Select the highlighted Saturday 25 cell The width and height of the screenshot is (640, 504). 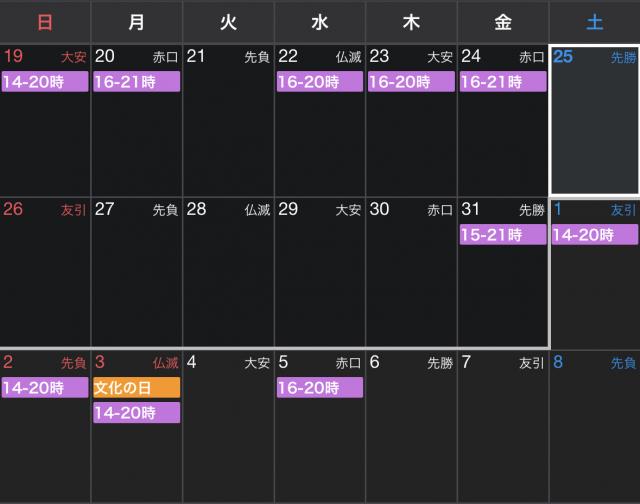click(x=595, y=130)
